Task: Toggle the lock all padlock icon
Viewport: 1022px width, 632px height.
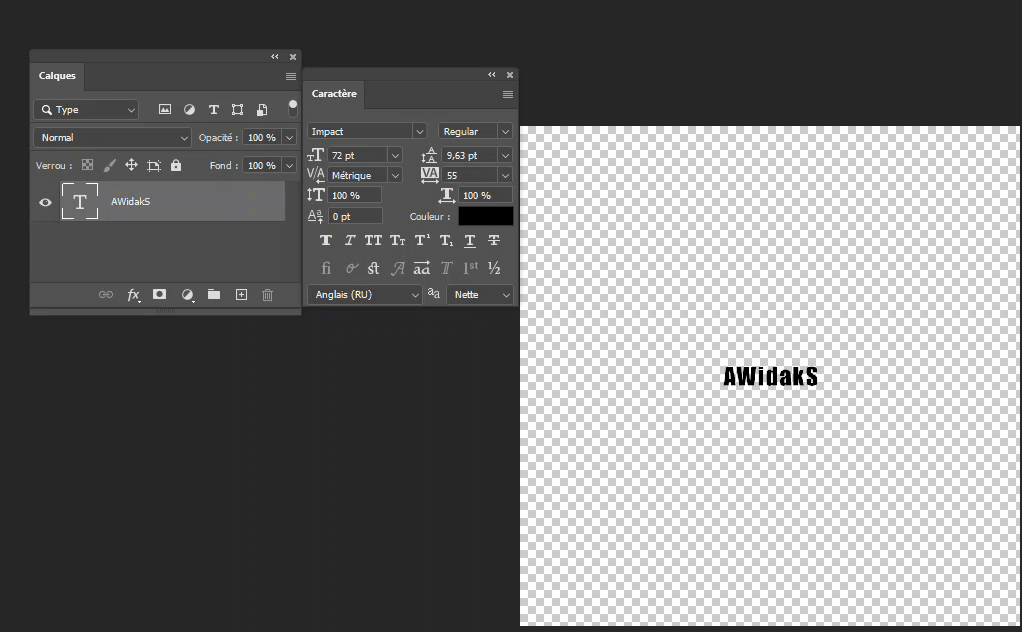Action: pyautogui.click(x=176, y=166)
